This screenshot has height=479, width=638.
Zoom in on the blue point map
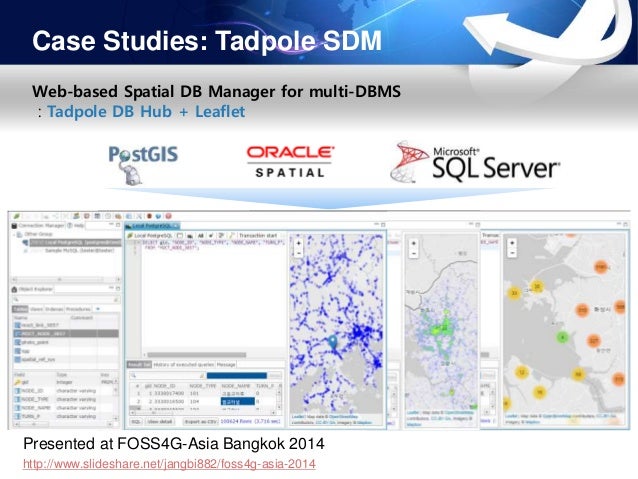tap(298, 243)
